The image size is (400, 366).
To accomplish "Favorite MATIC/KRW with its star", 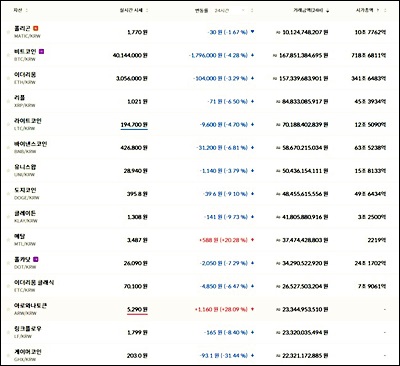I will point(8,32).
